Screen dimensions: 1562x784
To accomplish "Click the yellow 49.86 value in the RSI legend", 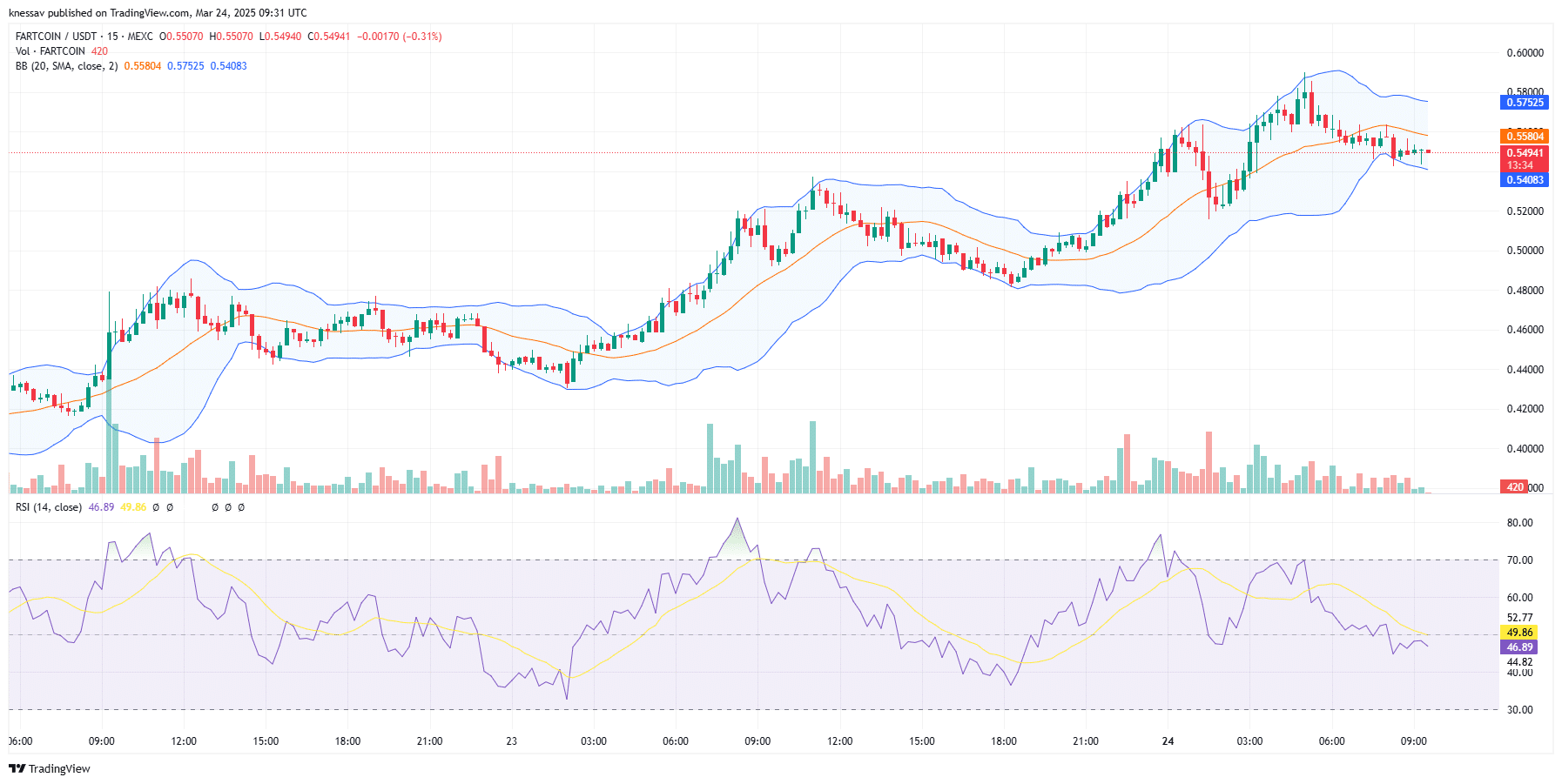I will [133, 507].
